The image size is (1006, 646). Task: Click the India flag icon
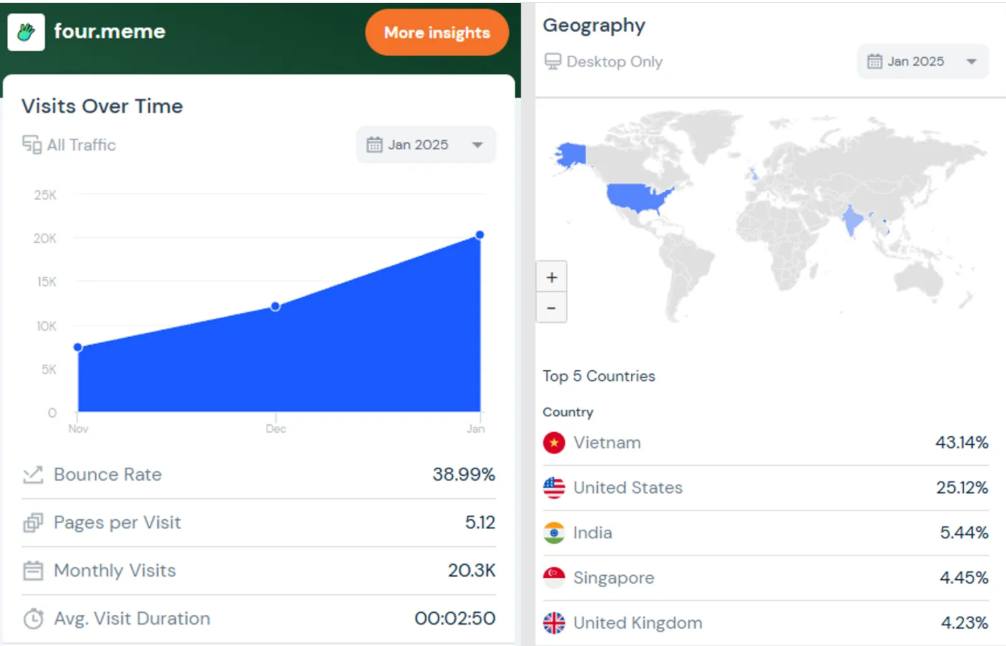click(x=554, y=533)
